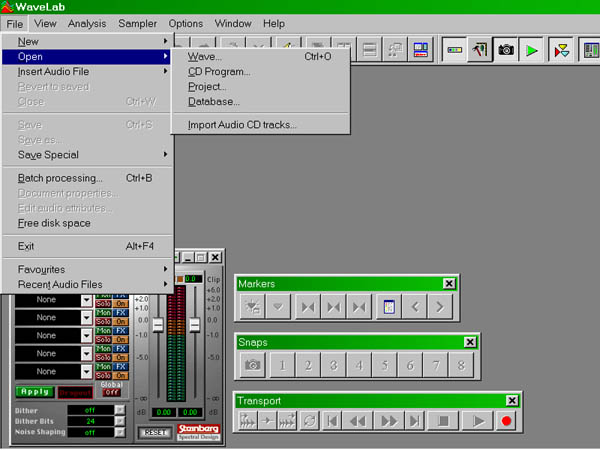Open the Analysis menu
Image resolution: width=600 pixels, height=450 pixels.
[87, 24]
